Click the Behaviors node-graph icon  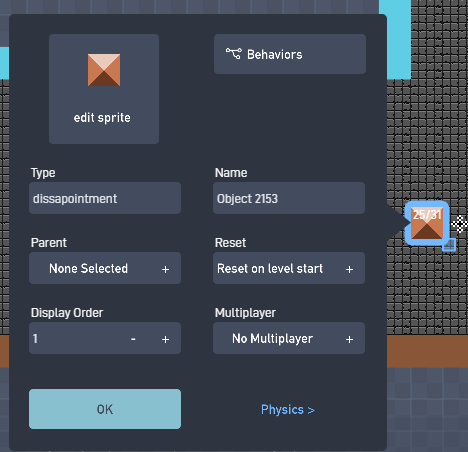233,54
